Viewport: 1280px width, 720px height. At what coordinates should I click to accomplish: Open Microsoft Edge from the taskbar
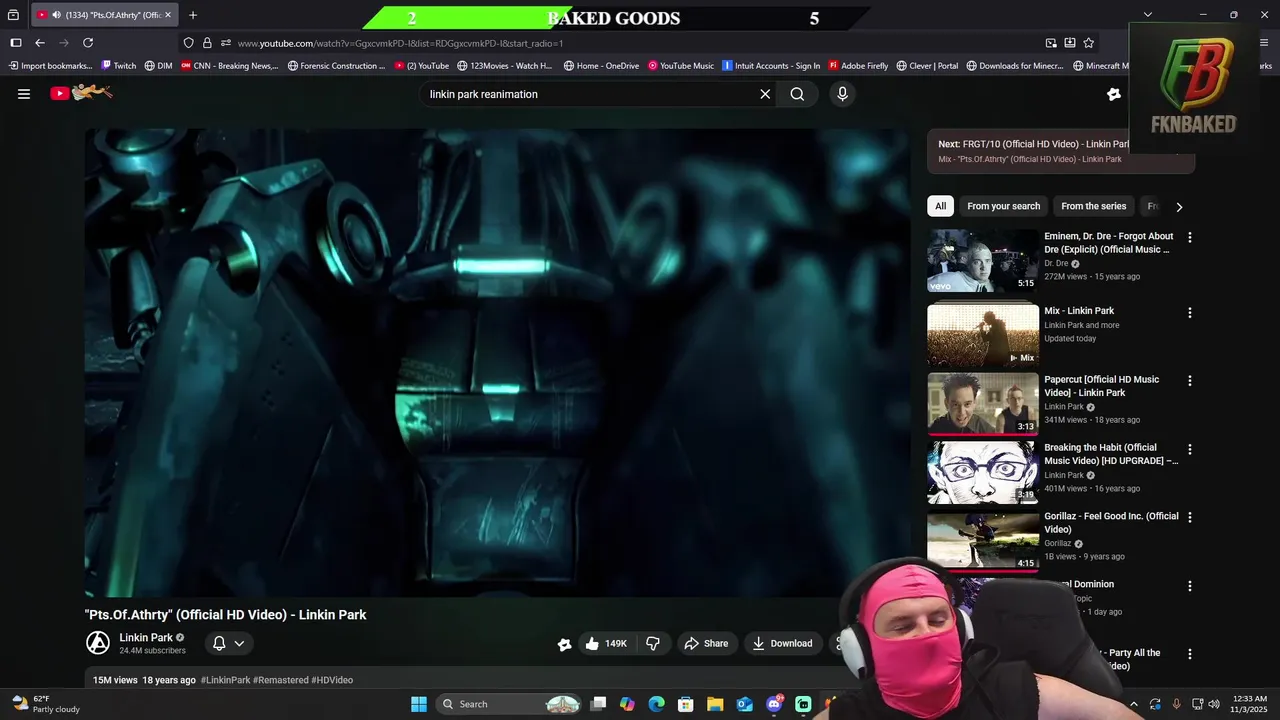656,704
